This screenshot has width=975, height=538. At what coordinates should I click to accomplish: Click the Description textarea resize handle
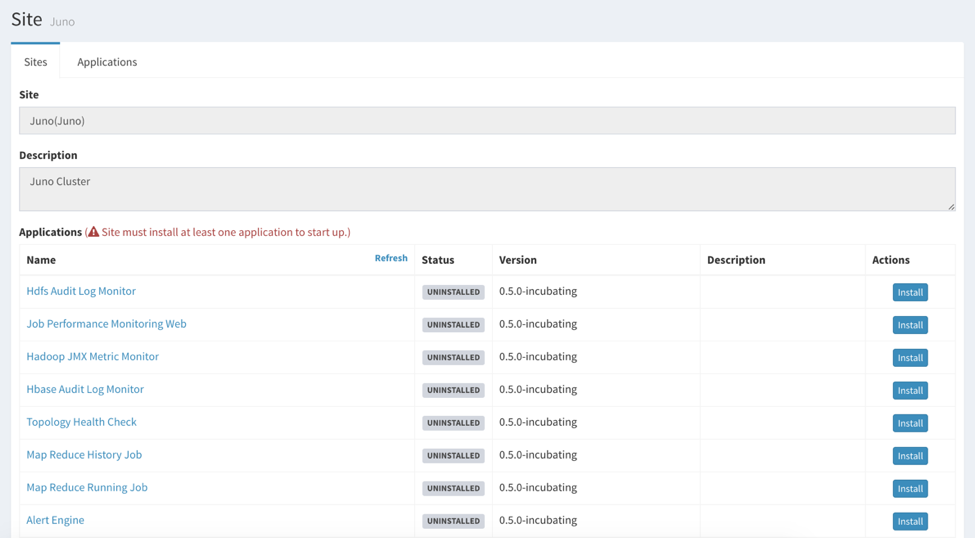point(951,206)
